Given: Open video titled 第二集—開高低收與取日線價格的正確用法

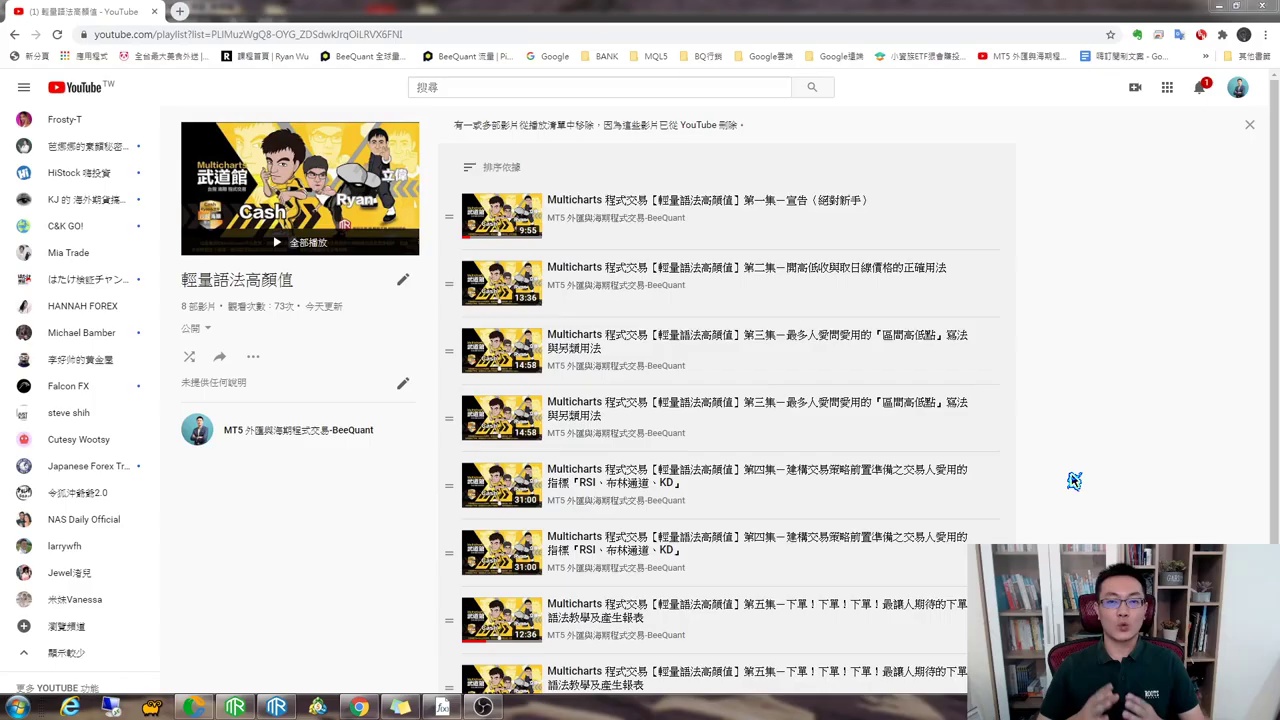Looking at the screenshot, I should [x=747, y=268].
